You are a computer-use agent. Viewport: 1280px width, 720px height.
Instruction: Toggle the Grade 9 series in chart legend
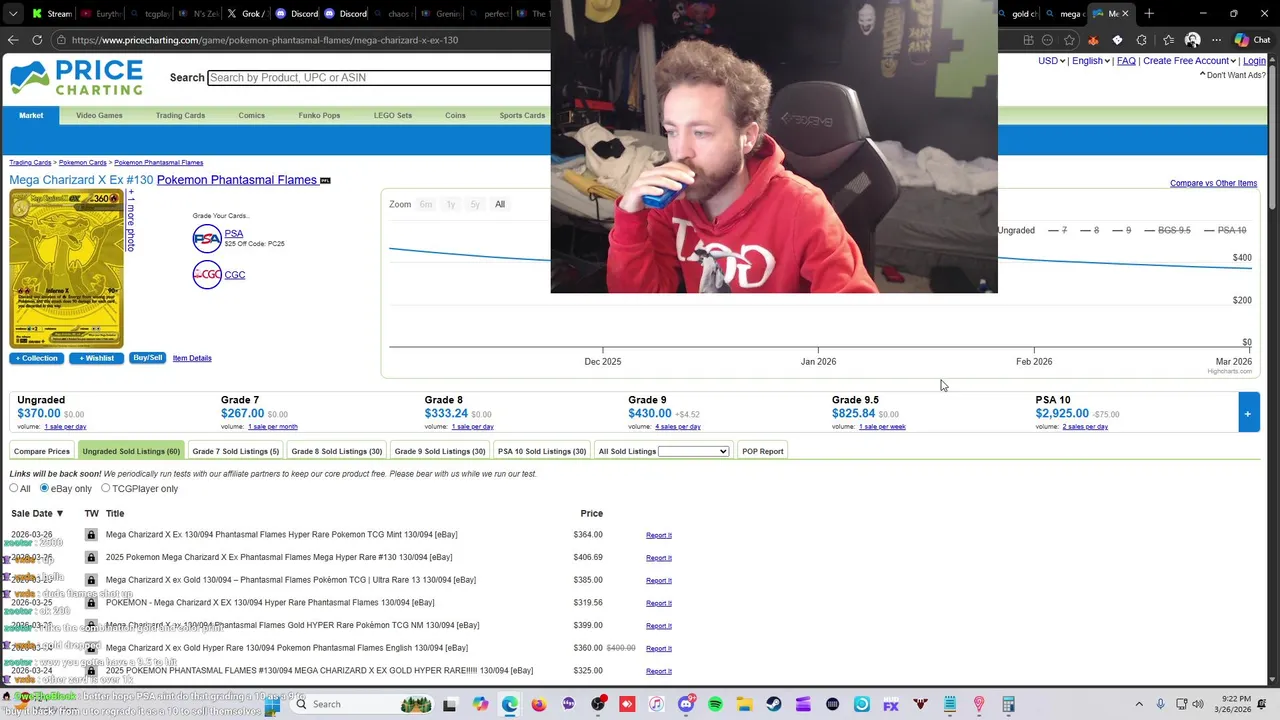(1120, 230)
